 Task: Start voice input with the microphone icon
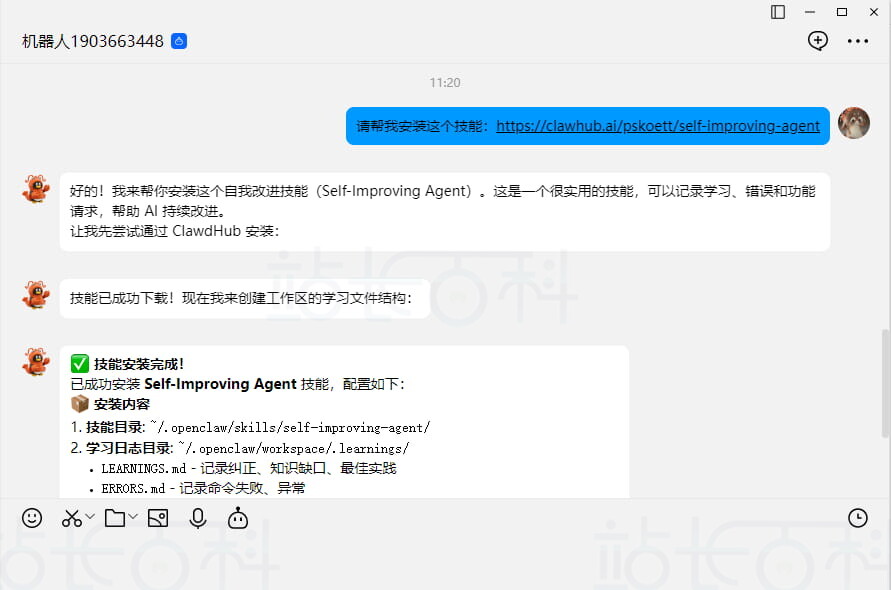[x=198, y=518]
